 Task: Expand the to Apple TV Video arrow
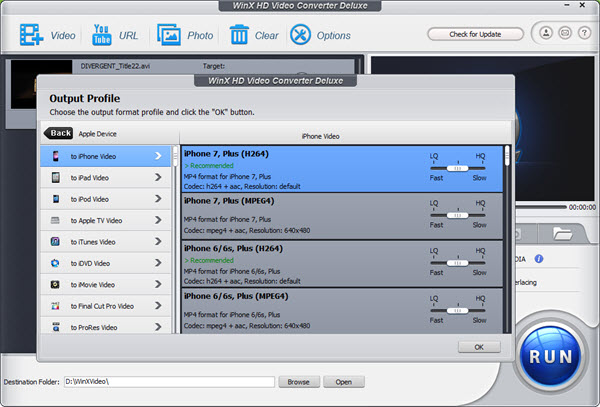158,220
